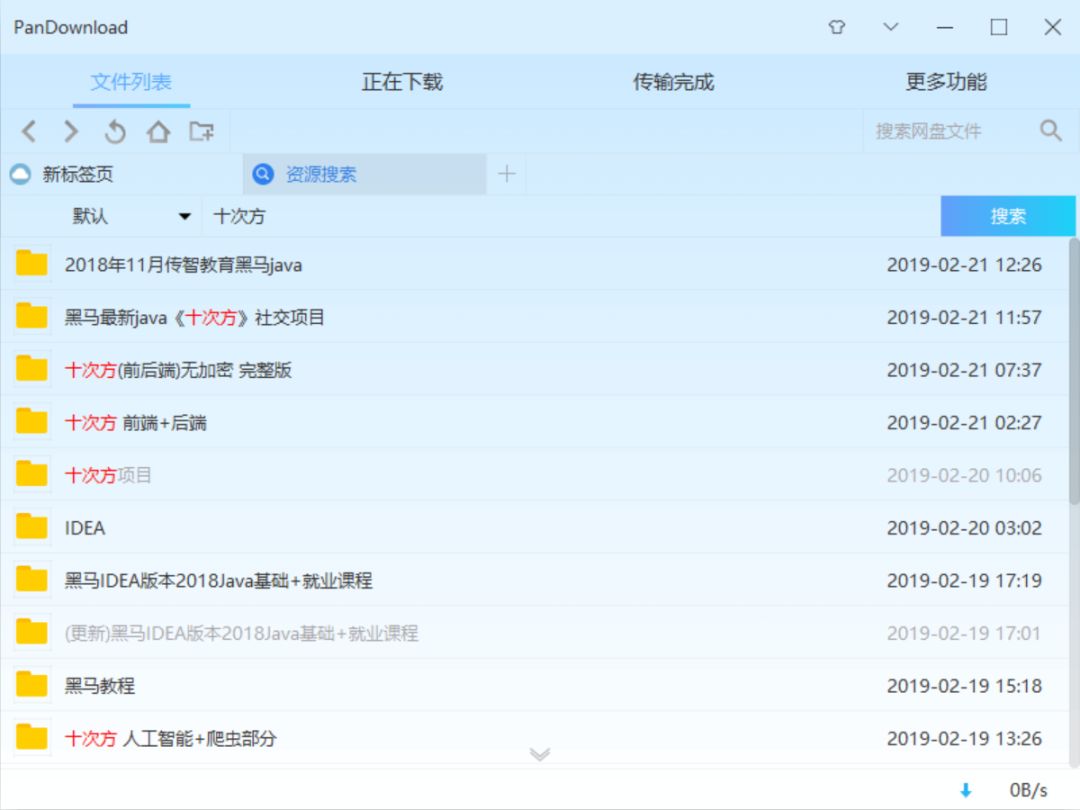Open the title bar dropdown menu arrow

pyautogui.click(x=891, y=28)
